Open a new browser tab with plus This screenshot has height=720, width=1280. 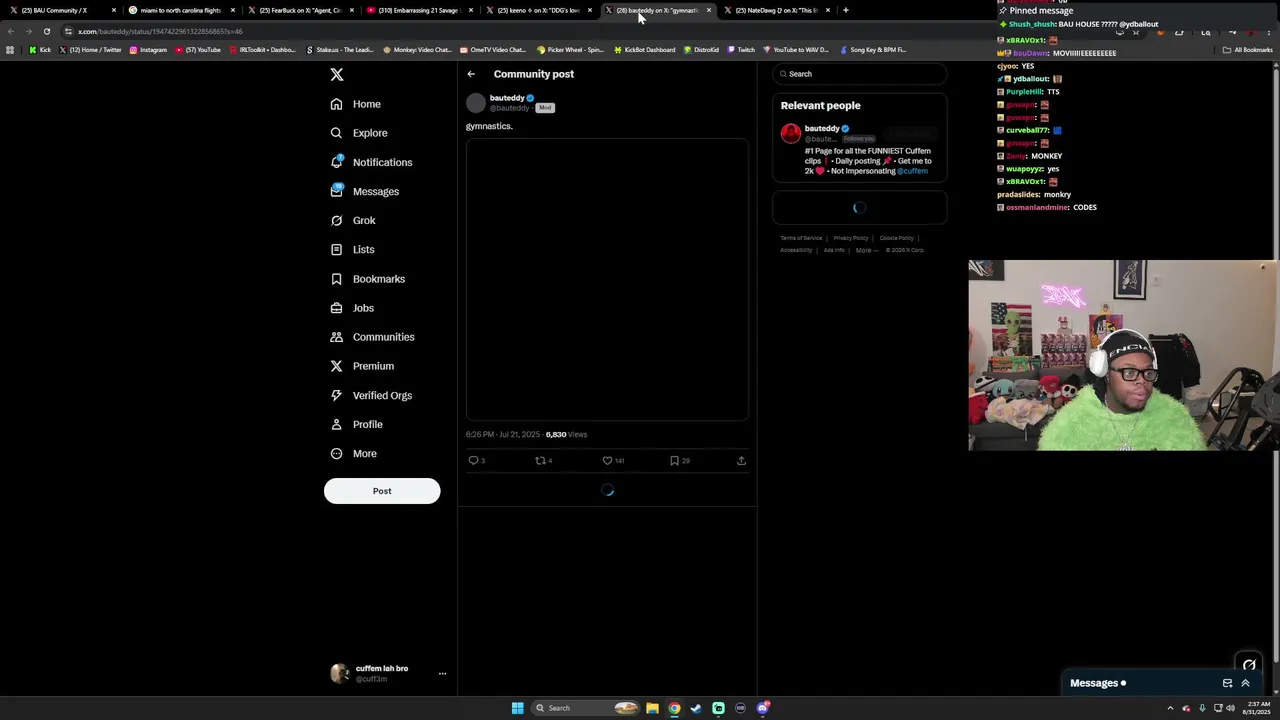pyautogui.click(x=846, y=10)
